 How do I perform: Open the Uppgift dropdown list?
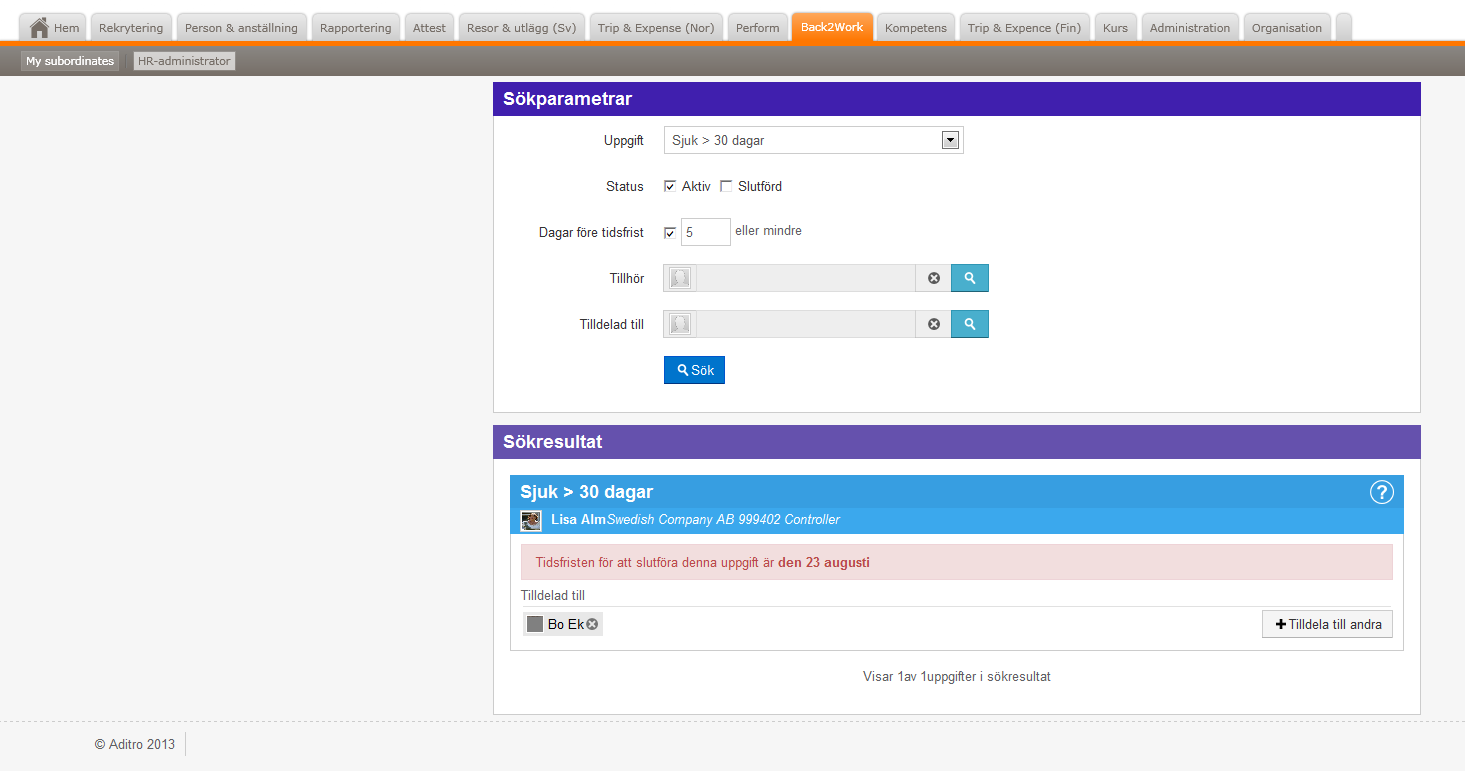coord(813,140)
